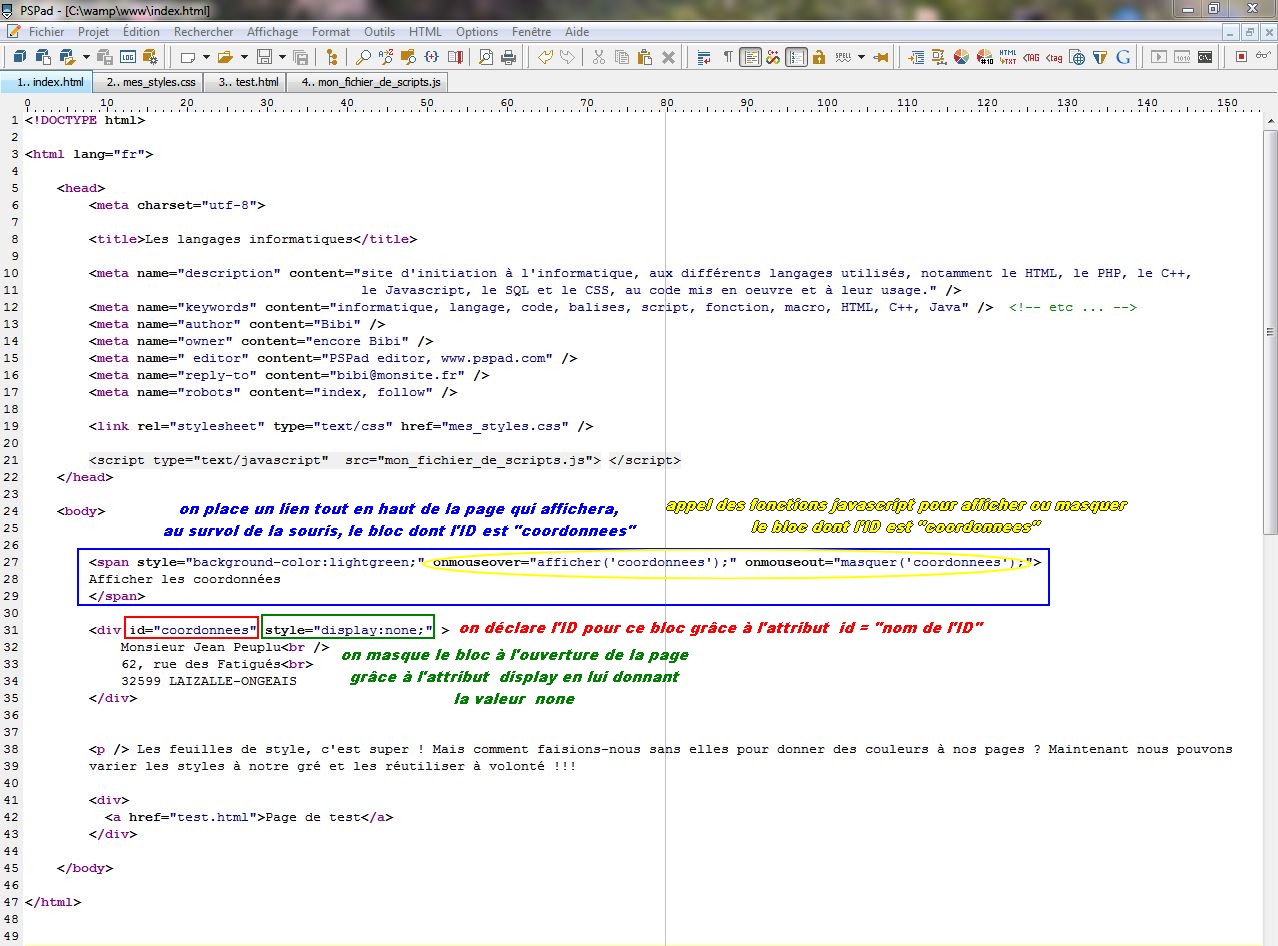Click the command prompt console icon

1205,57
